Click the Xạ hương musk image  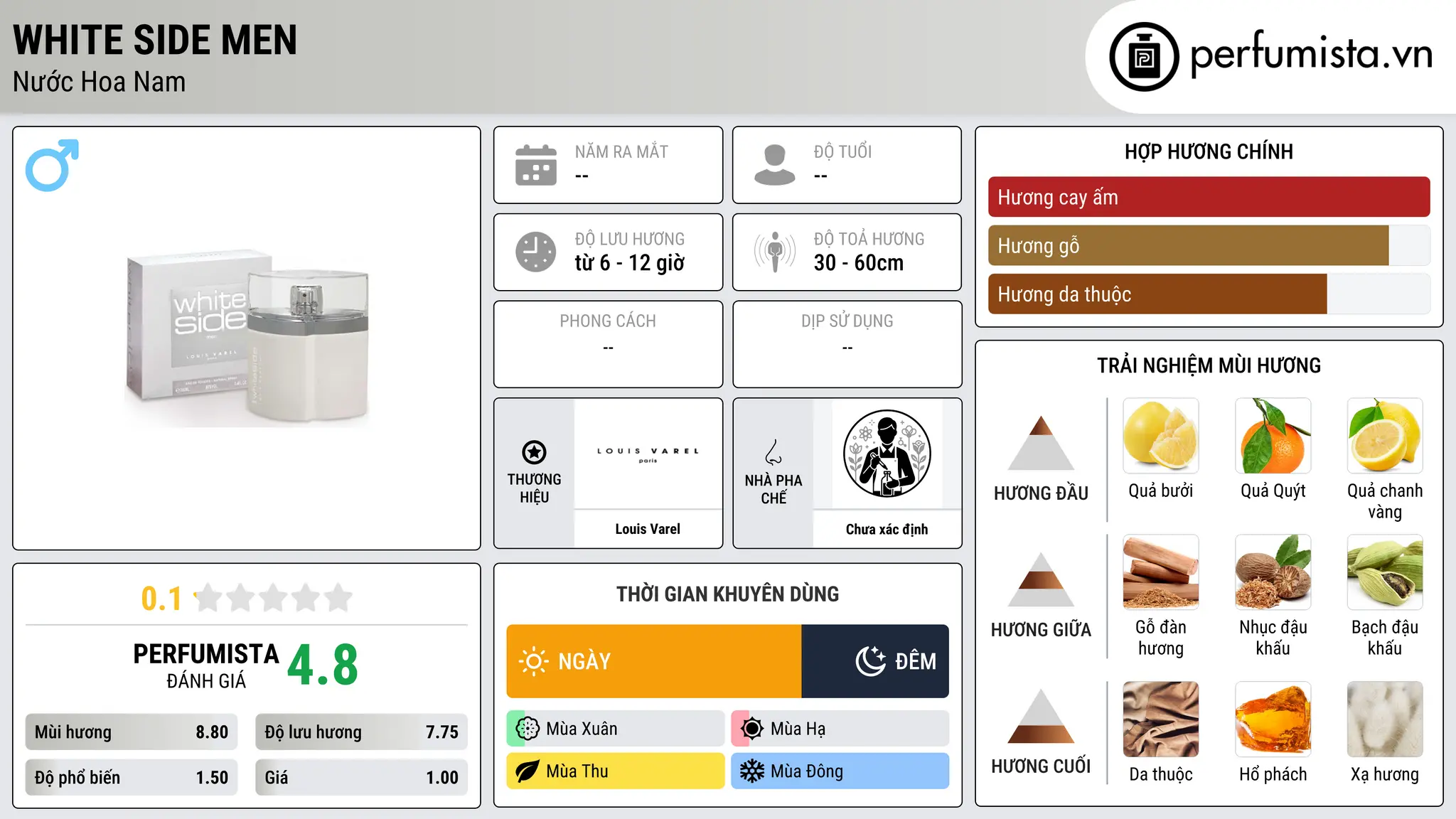[x=1385, y=719]
